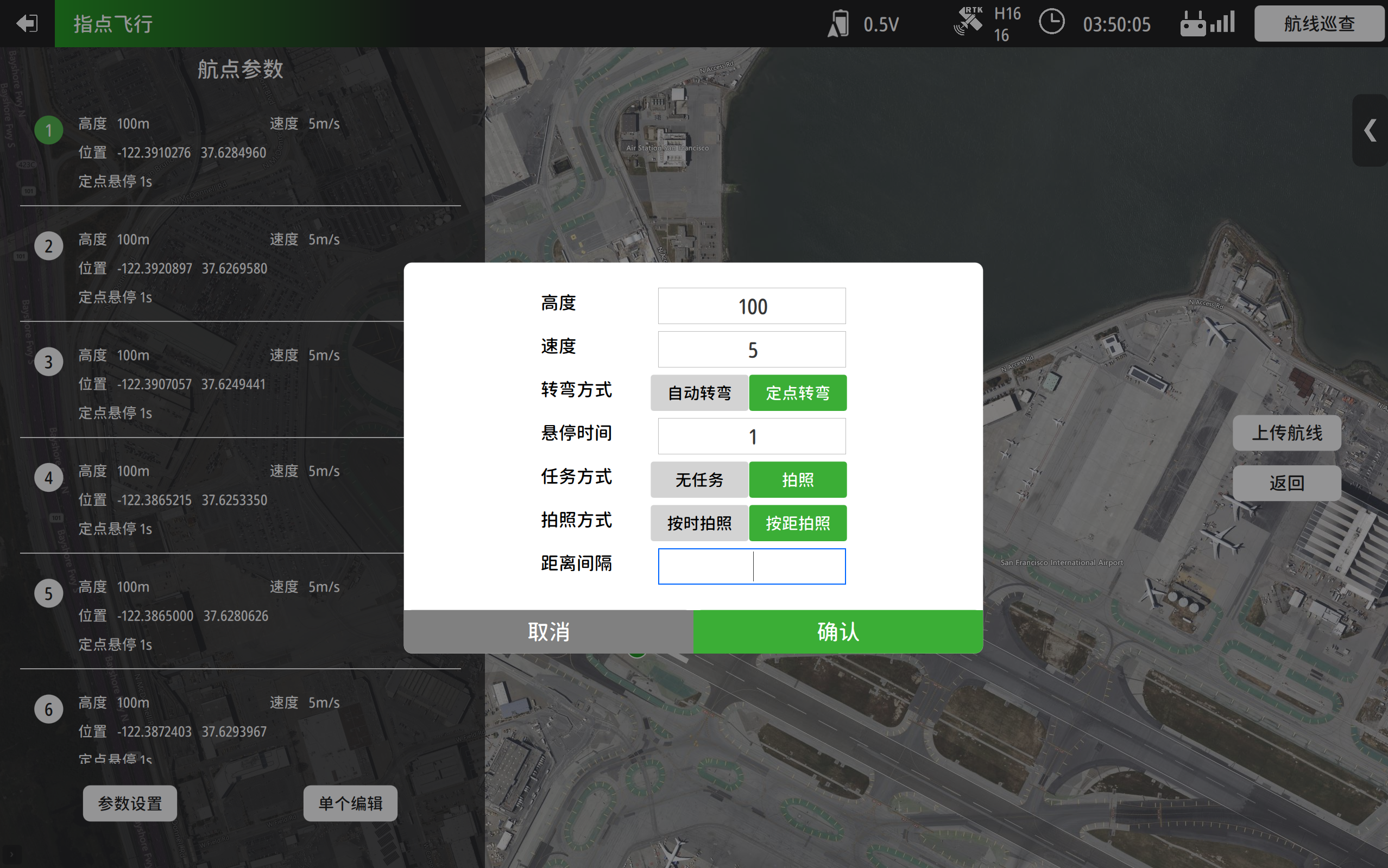Choose 自动转弯 turning mode

point(699,392)
